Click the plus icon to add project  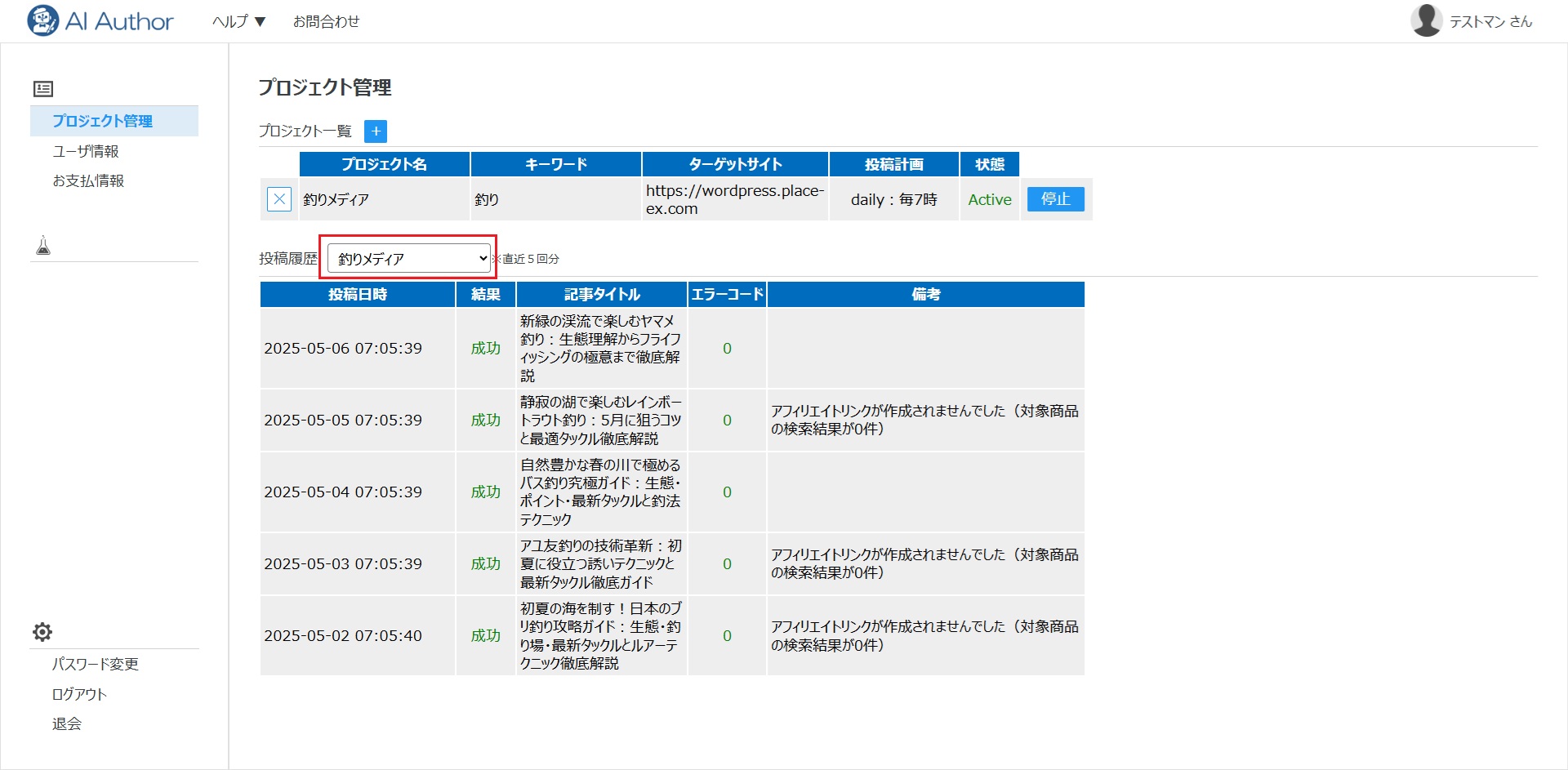(x=376, y=131)
